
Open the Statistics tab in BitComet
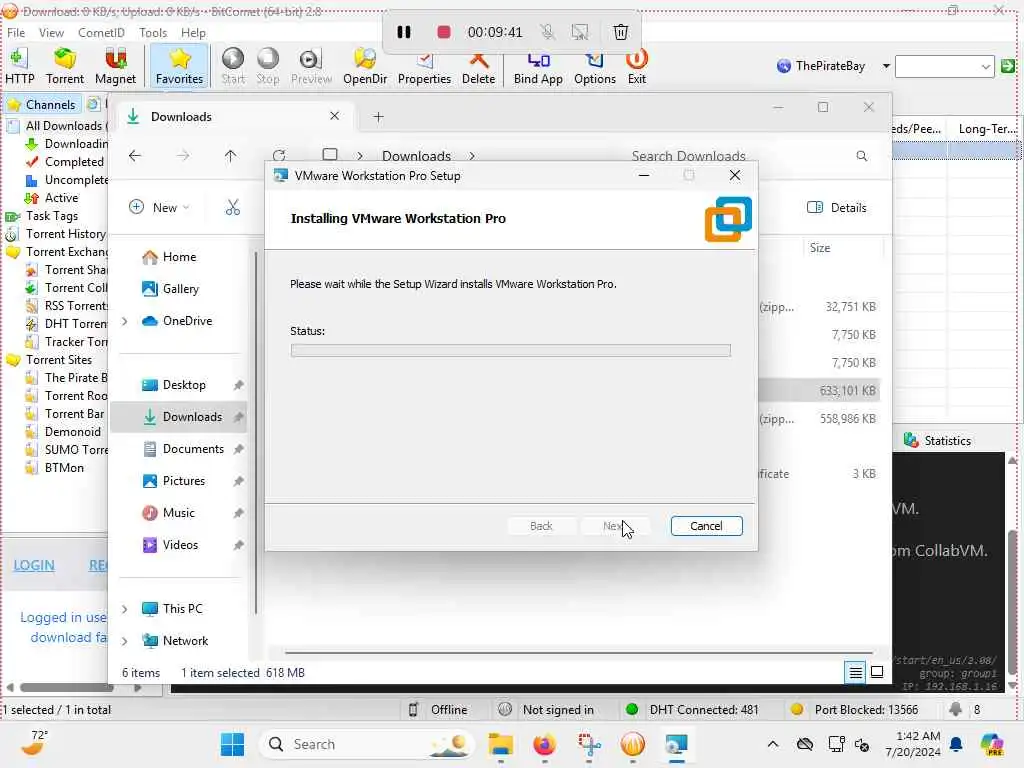click(x=938, y=441)
